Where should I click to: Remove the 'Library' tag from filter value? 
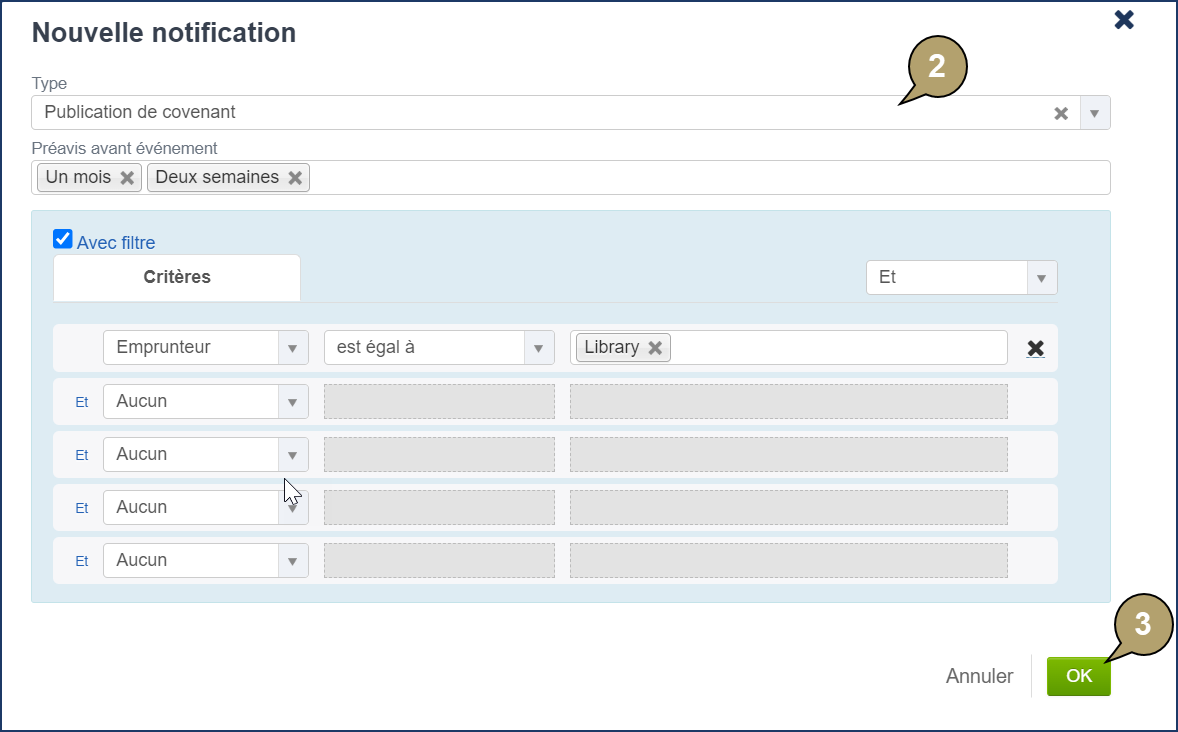pos(655,348)
